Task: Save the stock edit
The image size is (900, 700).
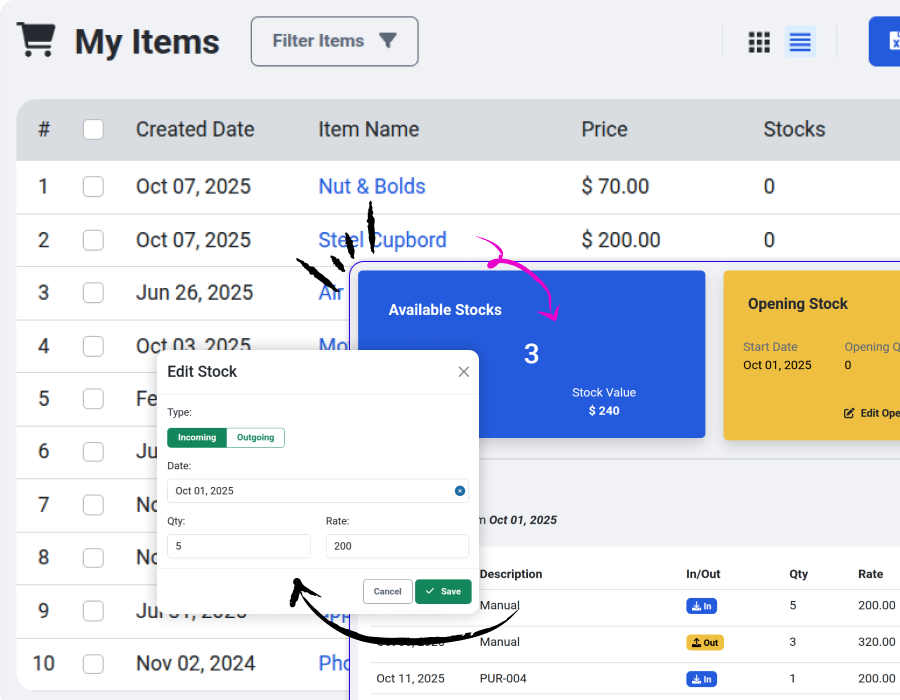Action: 443,591
